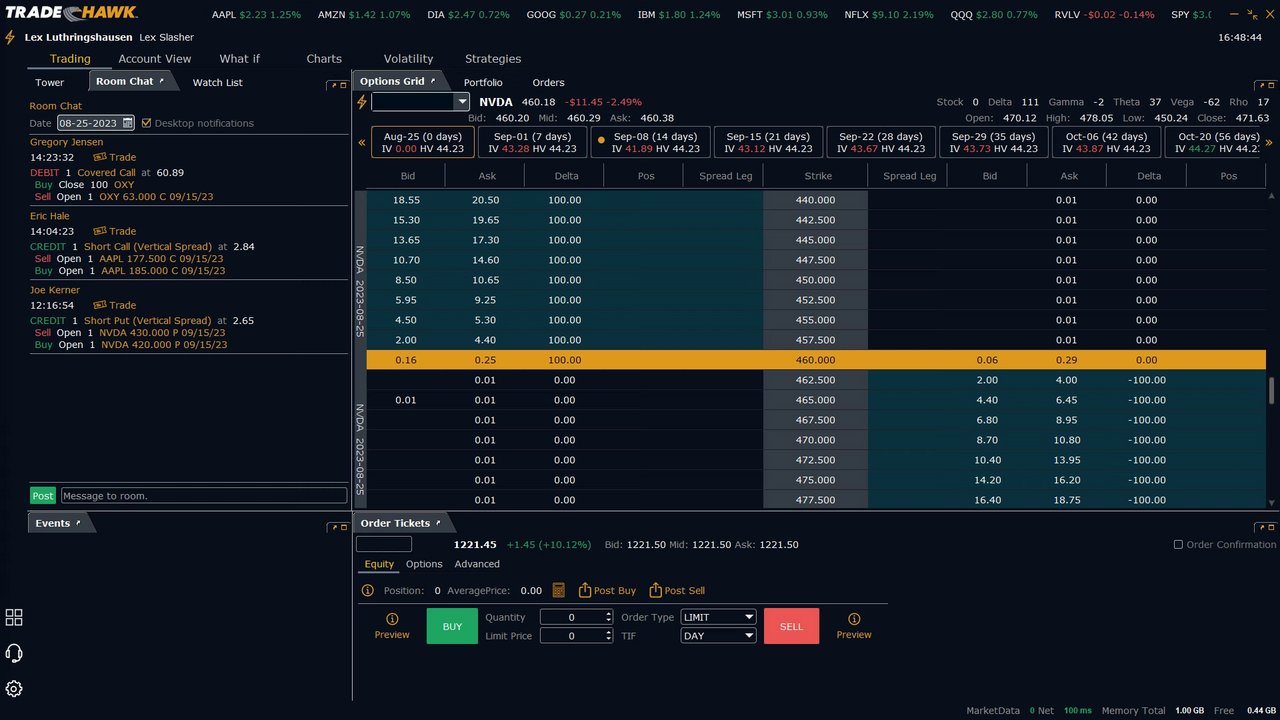Click the headset support icon in the sidebar
This screenshot has height=720, width=1280.
coord(14,653)
